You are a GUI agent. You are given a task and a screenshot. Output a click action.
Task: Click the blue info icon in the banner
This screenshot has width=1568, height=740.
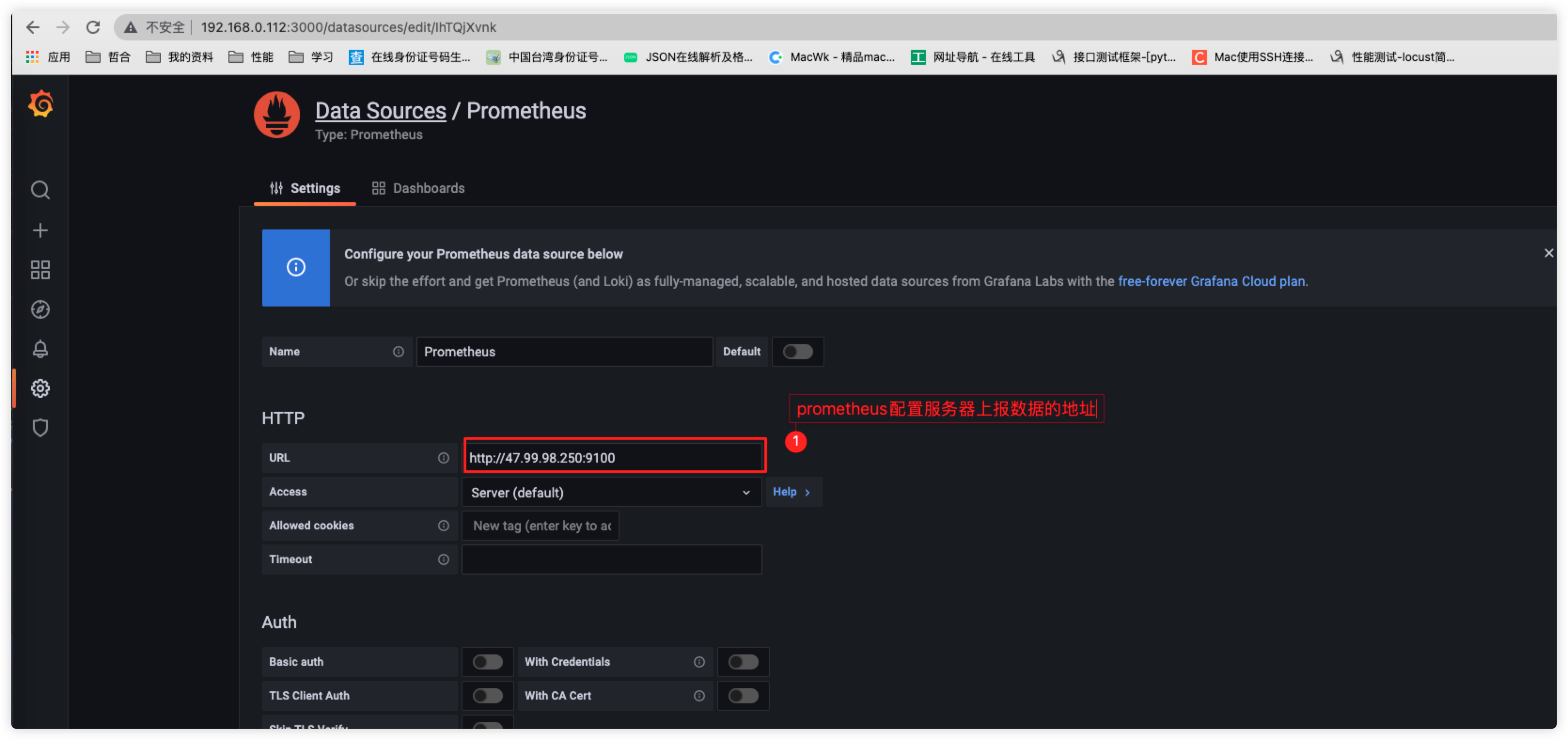pos(296,268)
